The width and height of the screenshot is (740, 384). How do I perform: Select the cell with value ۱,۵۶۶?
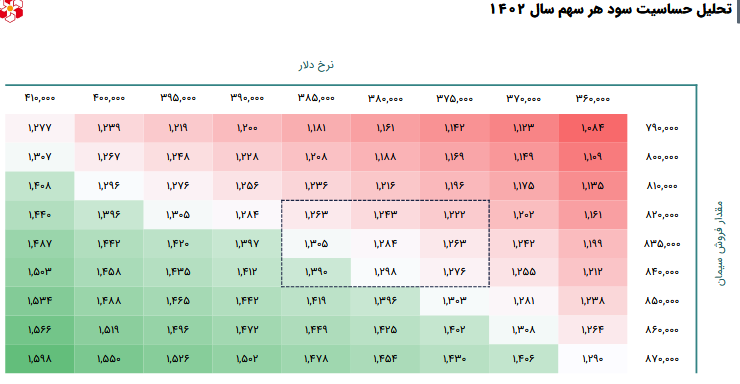click(x=40, y=330)
